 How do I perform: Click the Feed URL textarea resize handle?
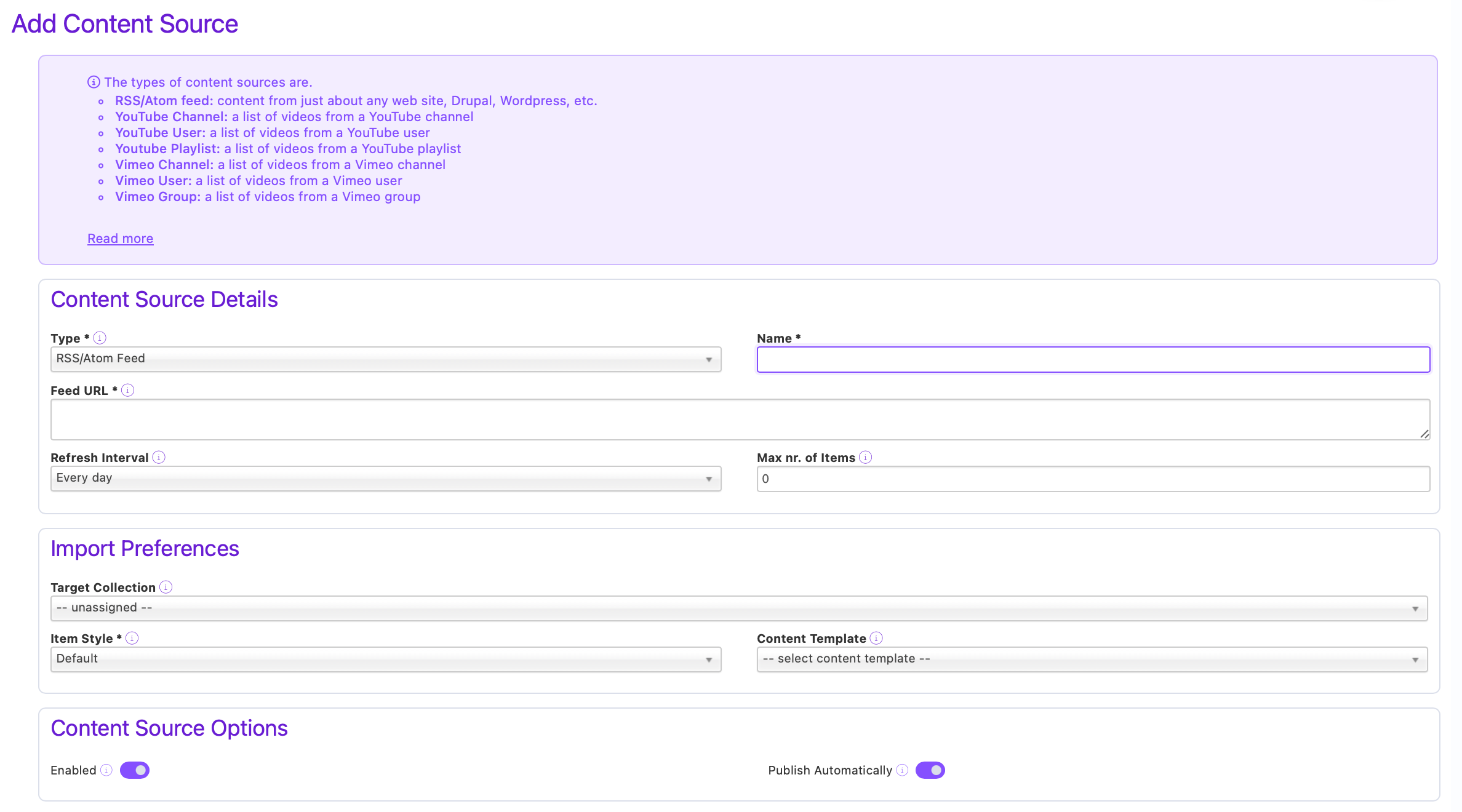[1424, 434]
